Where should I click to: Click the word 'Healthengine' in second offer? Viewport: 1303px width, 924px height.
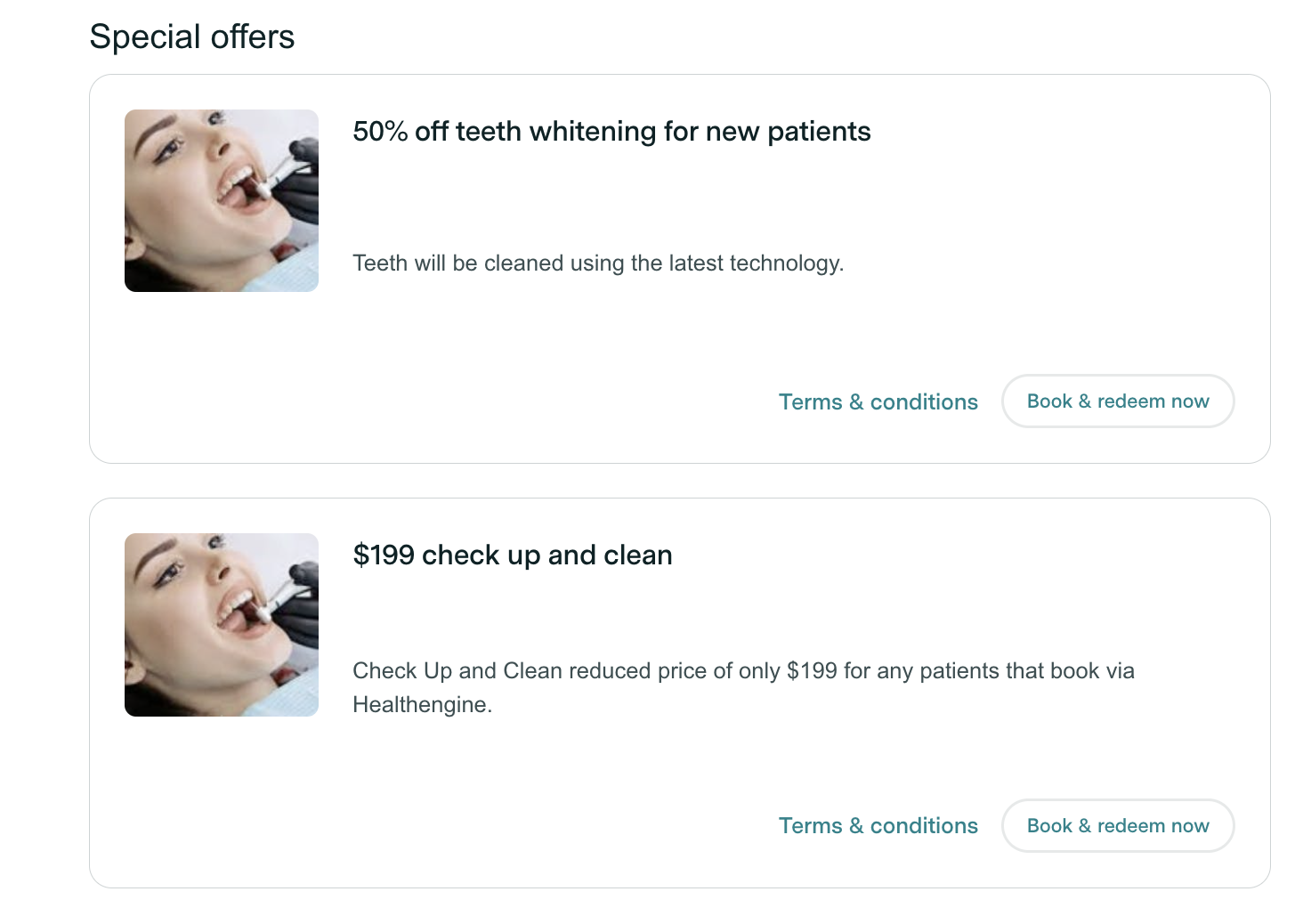pyautogui.click(x=420, y=705)
